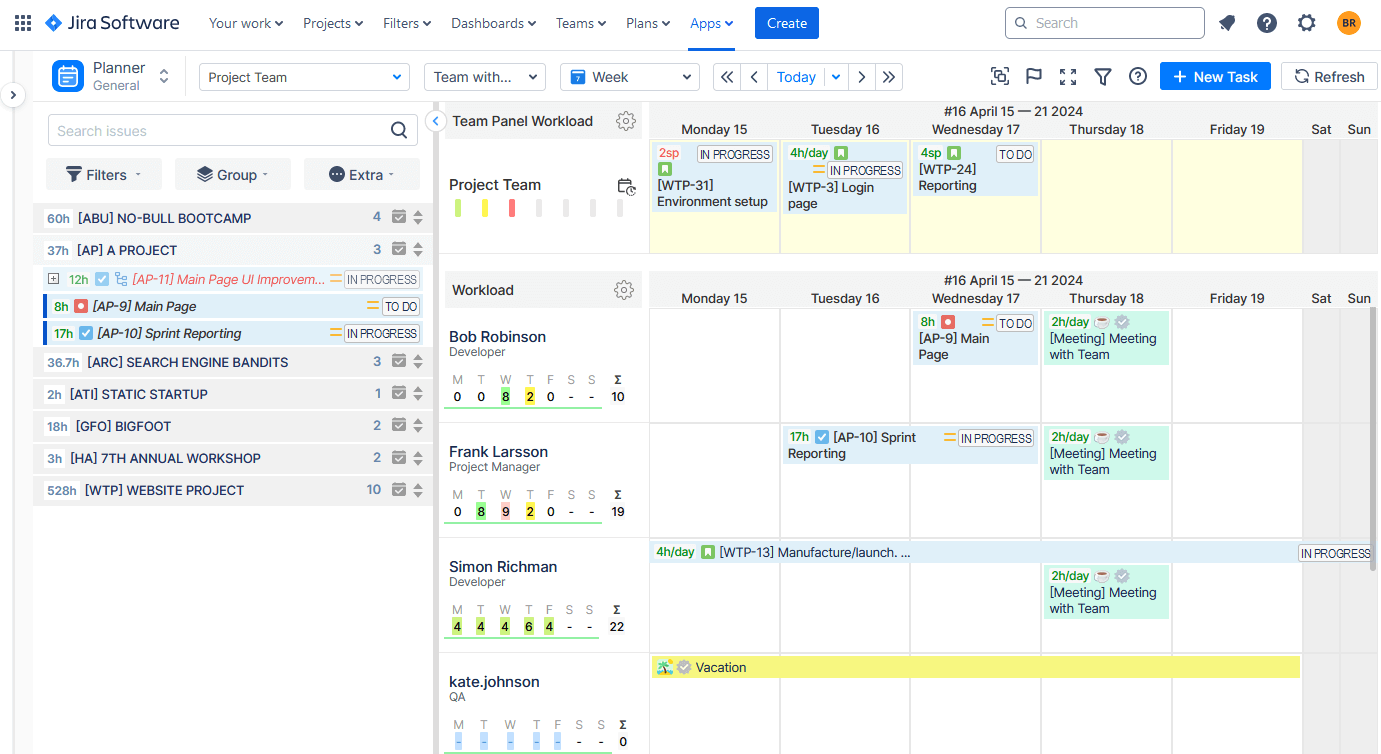Click sort arrows on BIGFOOT row
The image size is (1381, 754).
[x=418, y=425]
